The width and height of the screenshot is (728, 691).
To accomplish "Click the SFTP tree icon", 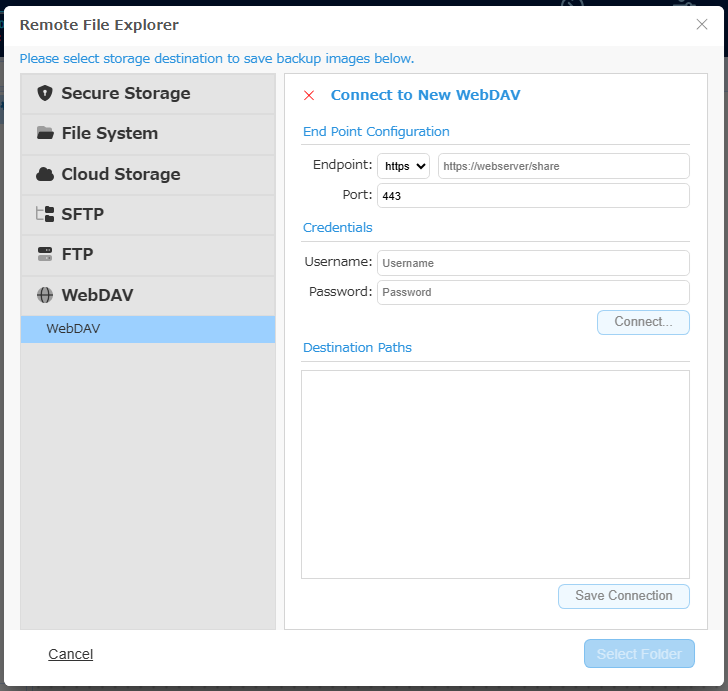I will 45,214.
